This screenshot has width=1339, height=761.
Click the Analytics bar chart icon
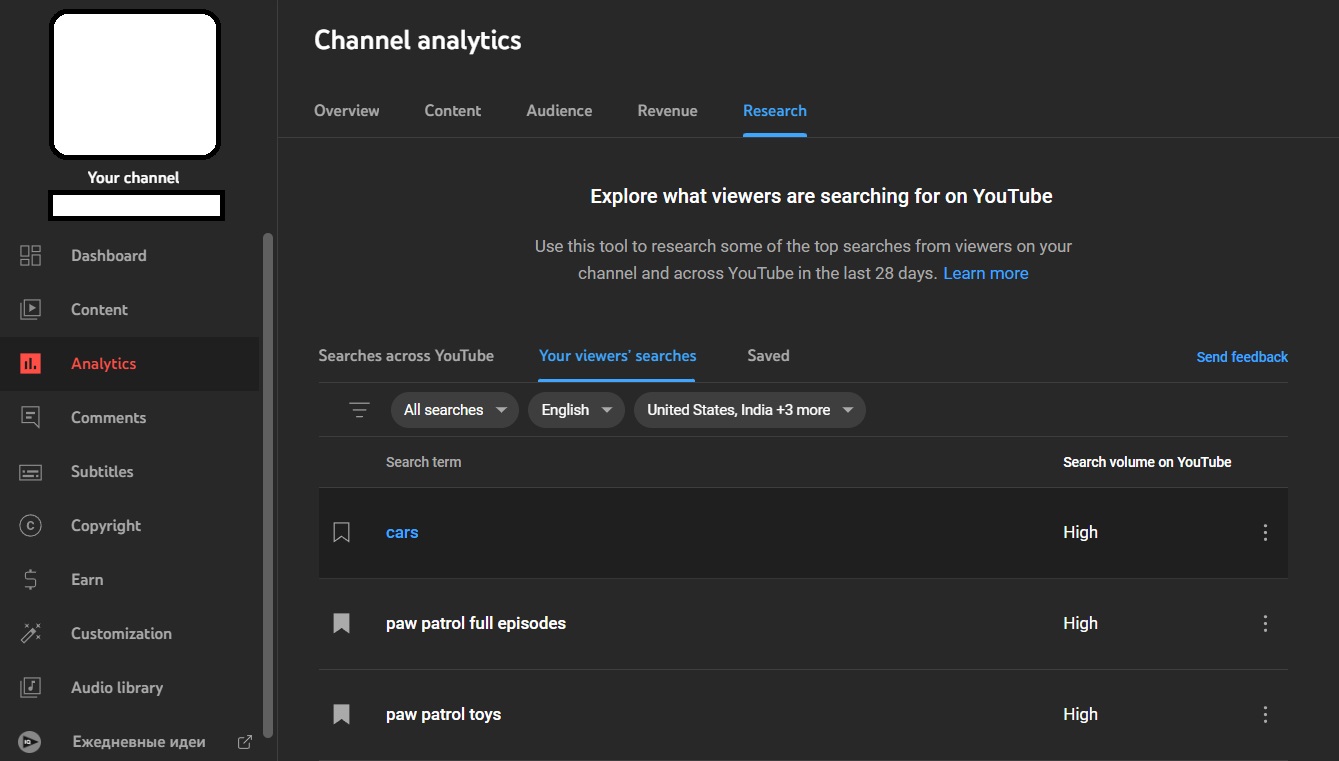31,364
